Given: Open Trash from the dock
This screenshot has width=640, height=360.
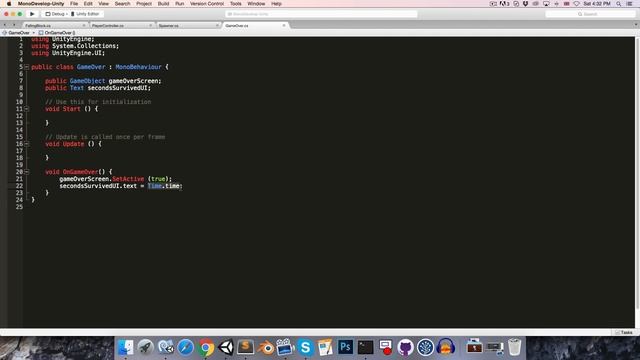Looking at the screenshot, I should pyautogui.click(x=515, y=347).
